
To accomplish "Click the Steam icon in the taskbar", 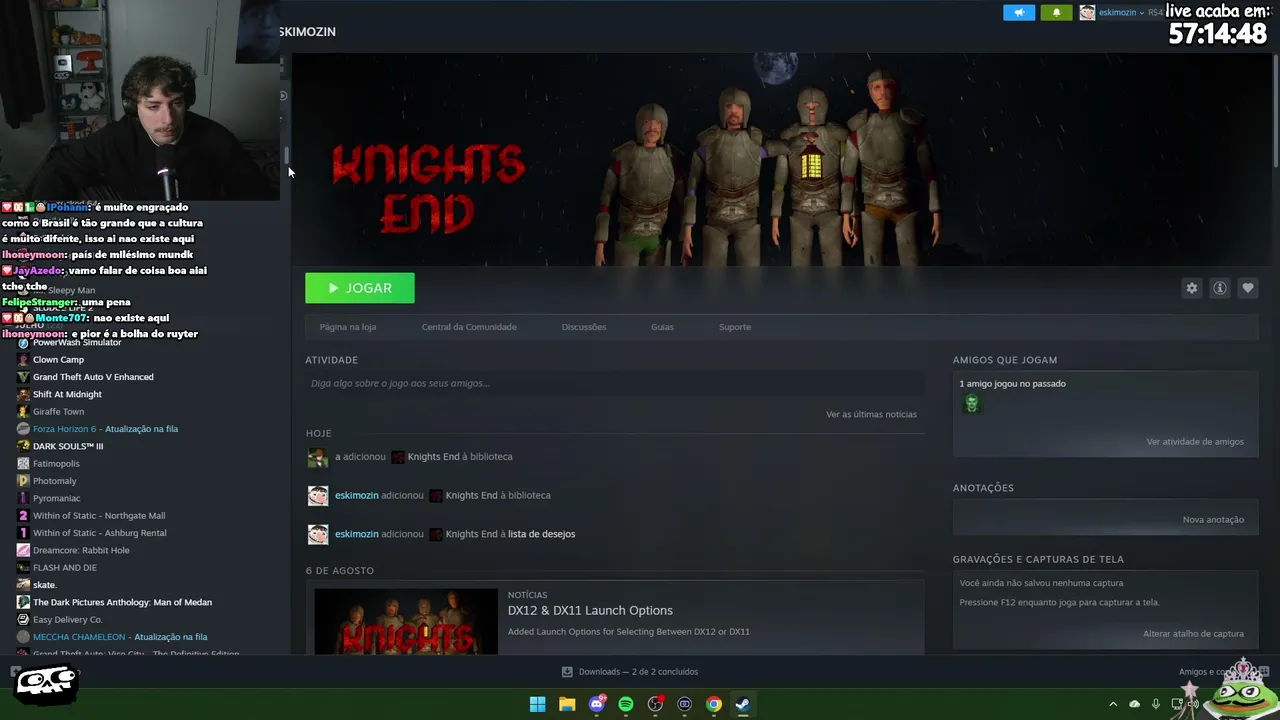I will click(743, 704).
